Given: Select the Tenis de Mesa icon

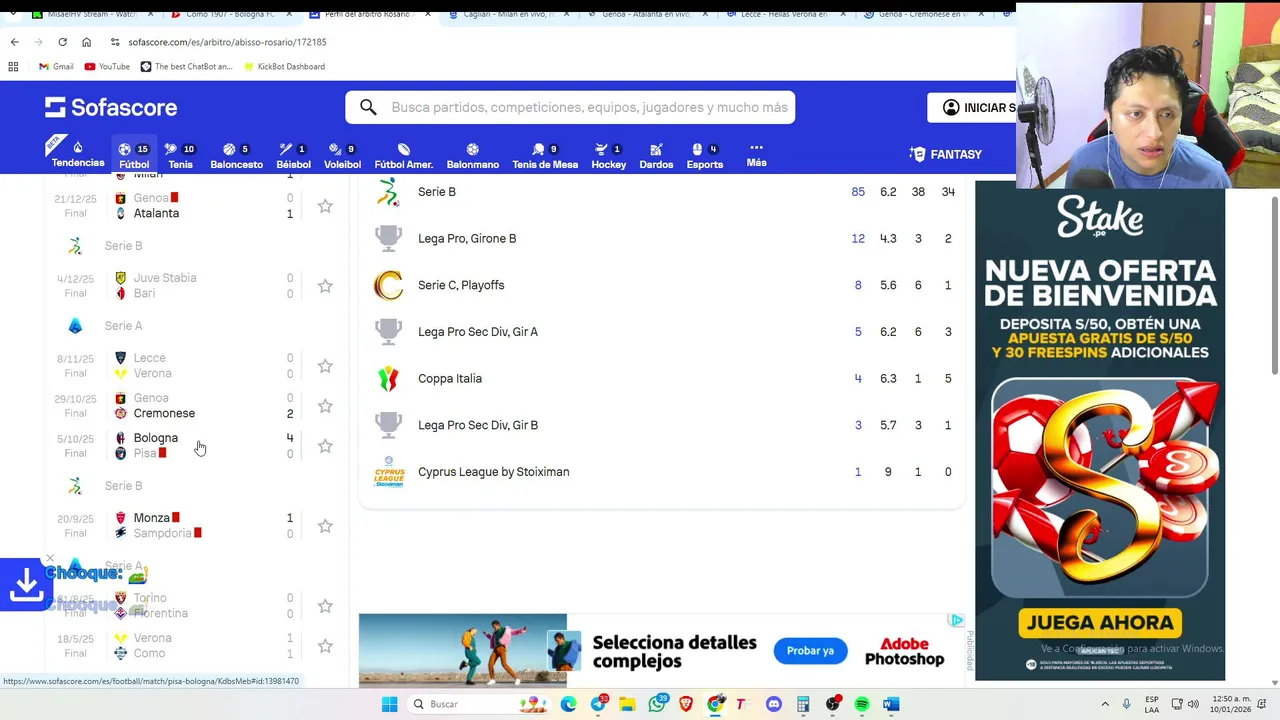Looking at the screenshot, I should [545, 155].
